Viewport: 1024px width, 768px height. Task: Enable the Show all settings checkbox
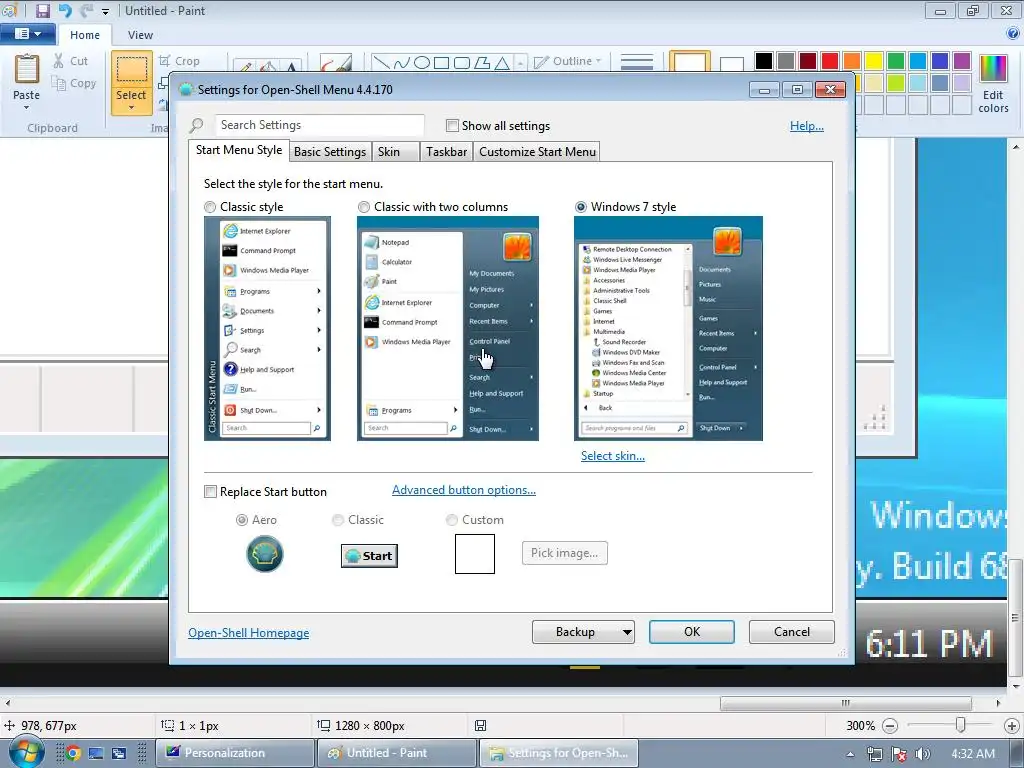[x=452, y=125]
